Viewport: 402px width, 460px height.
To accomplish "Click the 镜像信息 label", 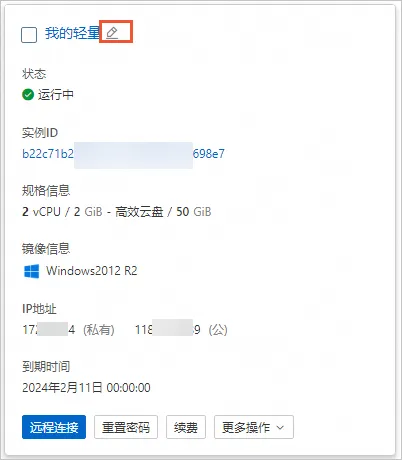I will [46, 249].
